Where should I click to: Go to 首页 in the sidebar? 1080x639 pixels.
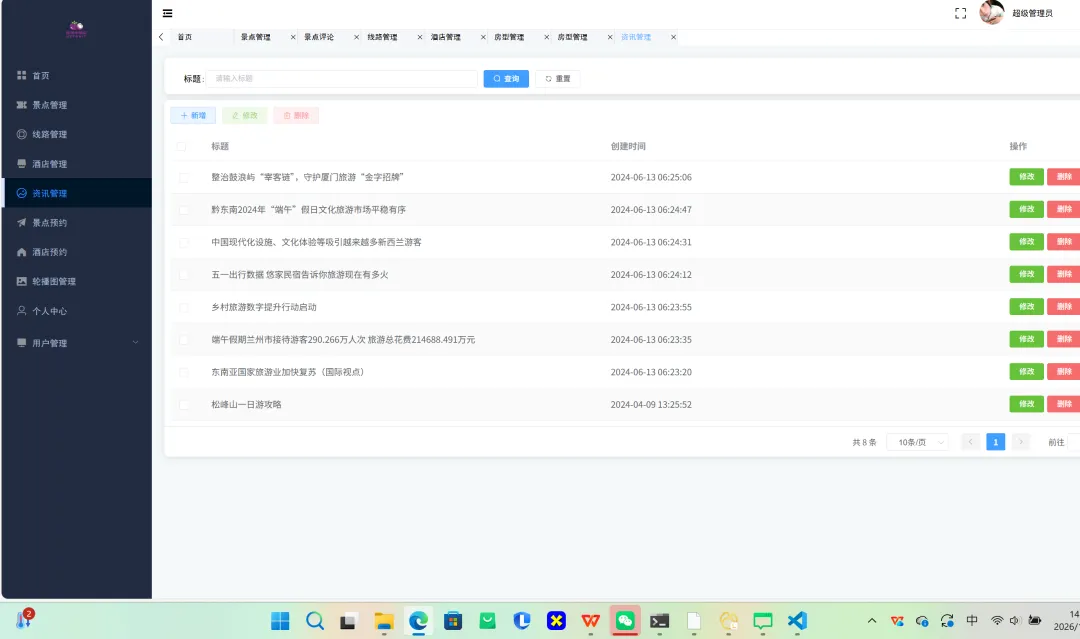(76, 76)
